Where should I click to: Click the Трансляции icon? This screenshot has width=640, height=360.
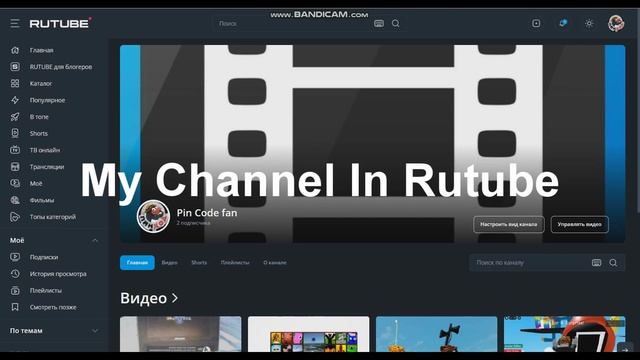click(x=15, y=167)
